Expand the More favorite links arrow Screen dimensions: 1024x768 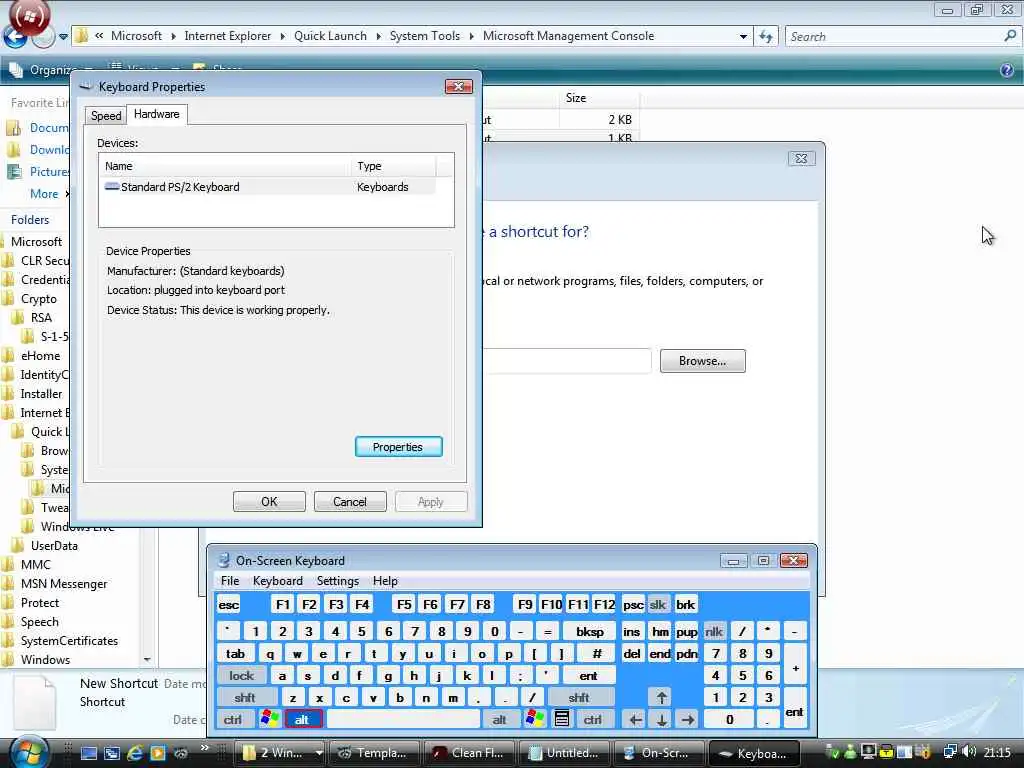[67, 194]
